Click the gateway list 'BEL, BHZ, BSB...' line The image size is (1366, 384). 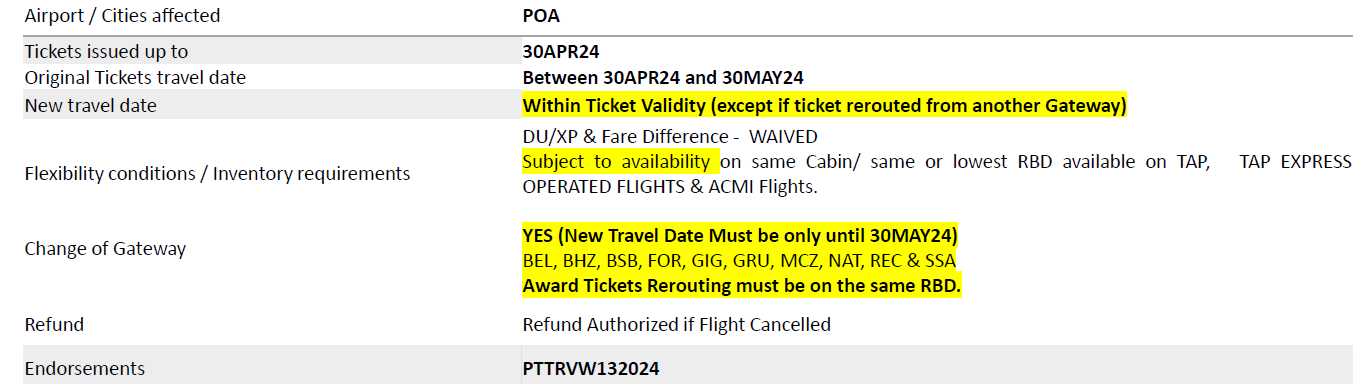739,261
